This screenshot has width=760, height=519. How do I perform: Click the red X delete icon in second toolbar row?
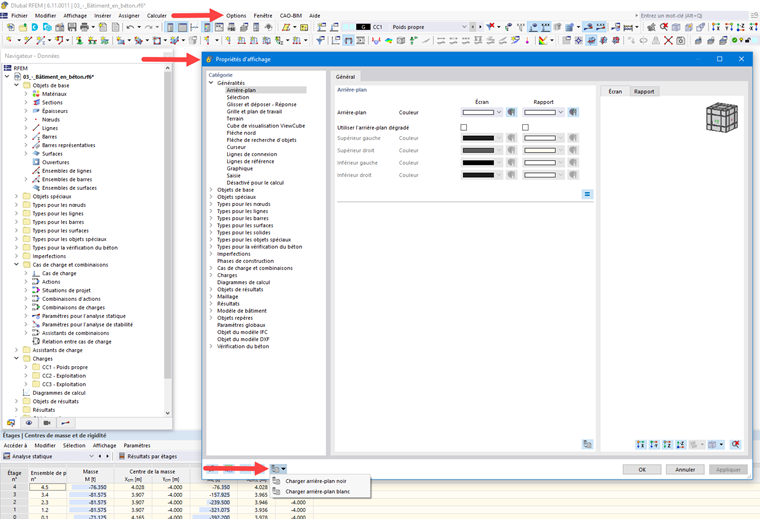pos(668,41)
